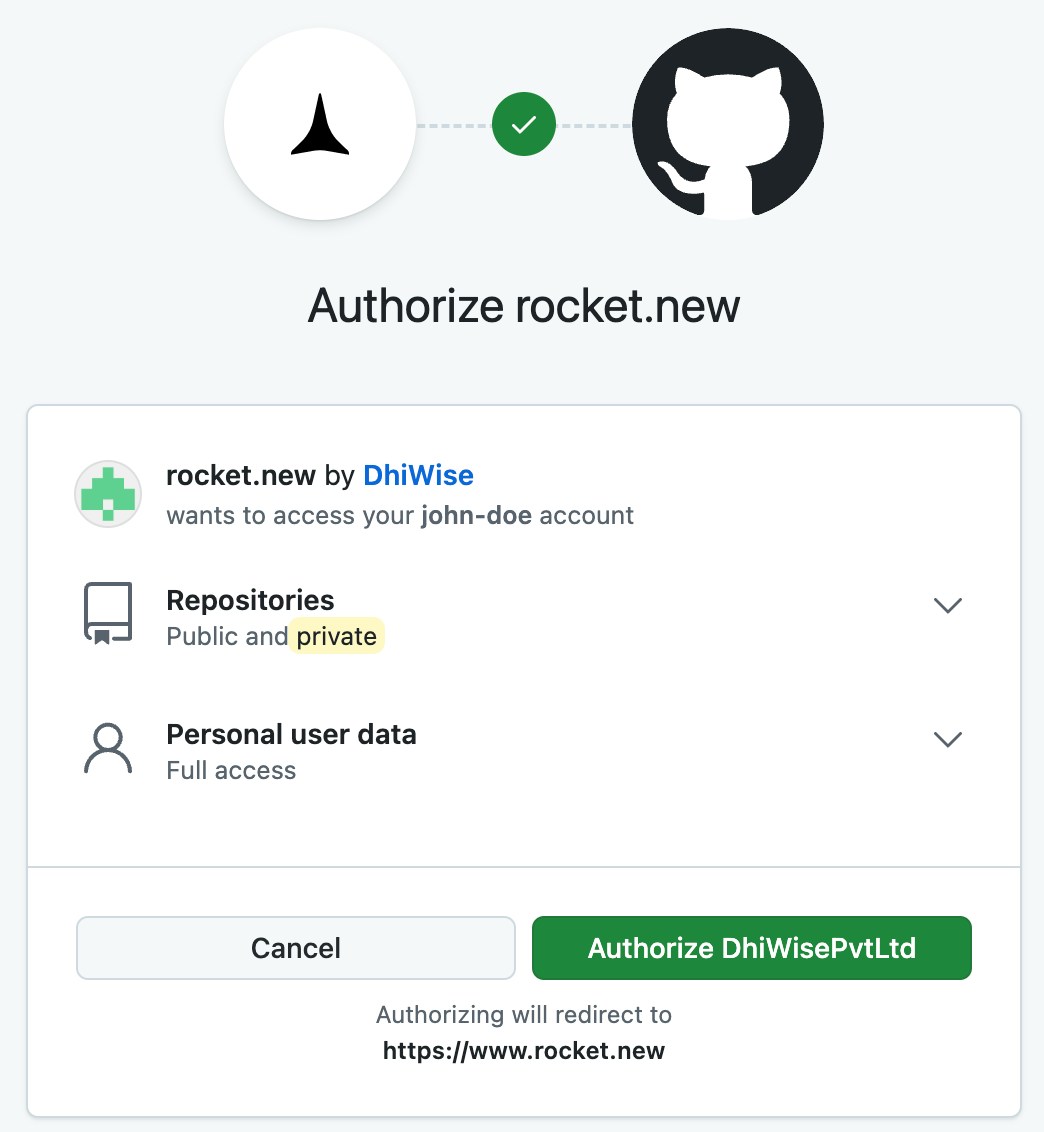This screenshot has height=1132, width=1044.
Task: Click the GitHub Octocat logo
Action: click(727, 122)
